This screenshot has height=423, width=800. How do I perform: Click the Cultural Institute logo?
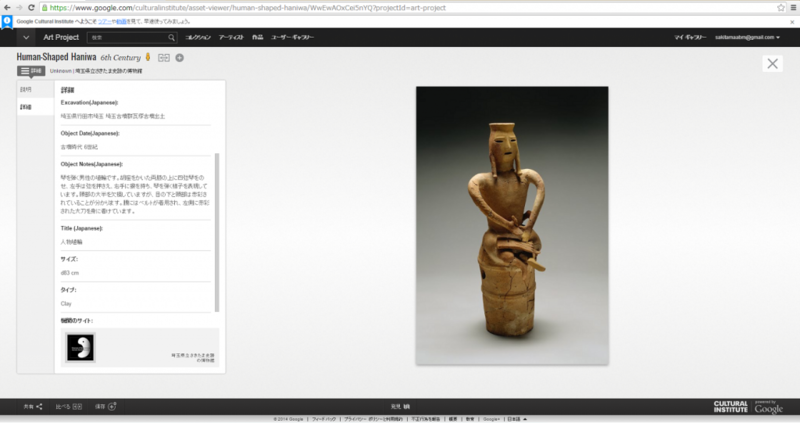click(x=731, y=407)
